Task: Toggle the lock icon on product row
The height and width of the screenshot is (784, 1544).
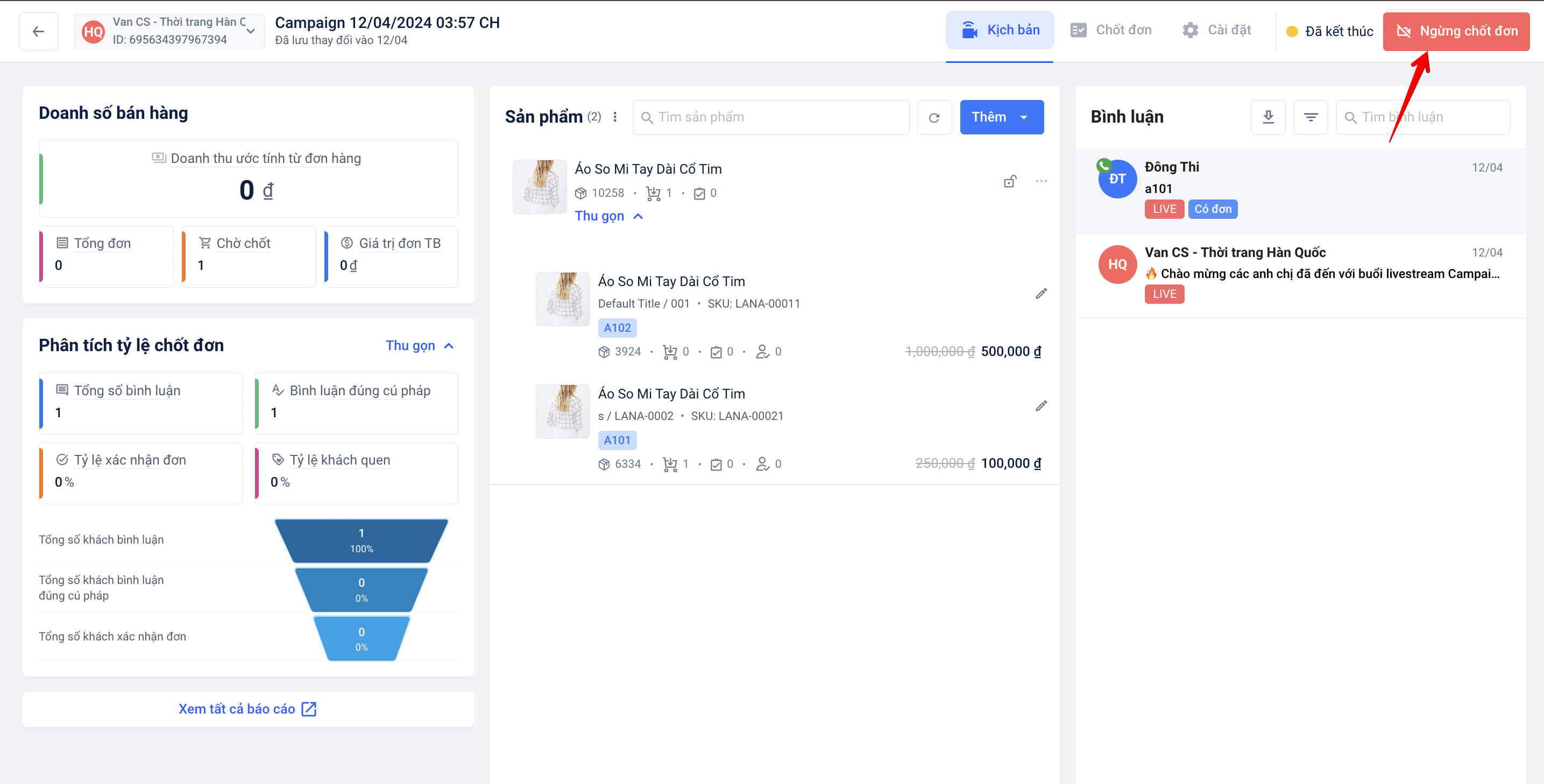Action: click(x=1010, y=181)
